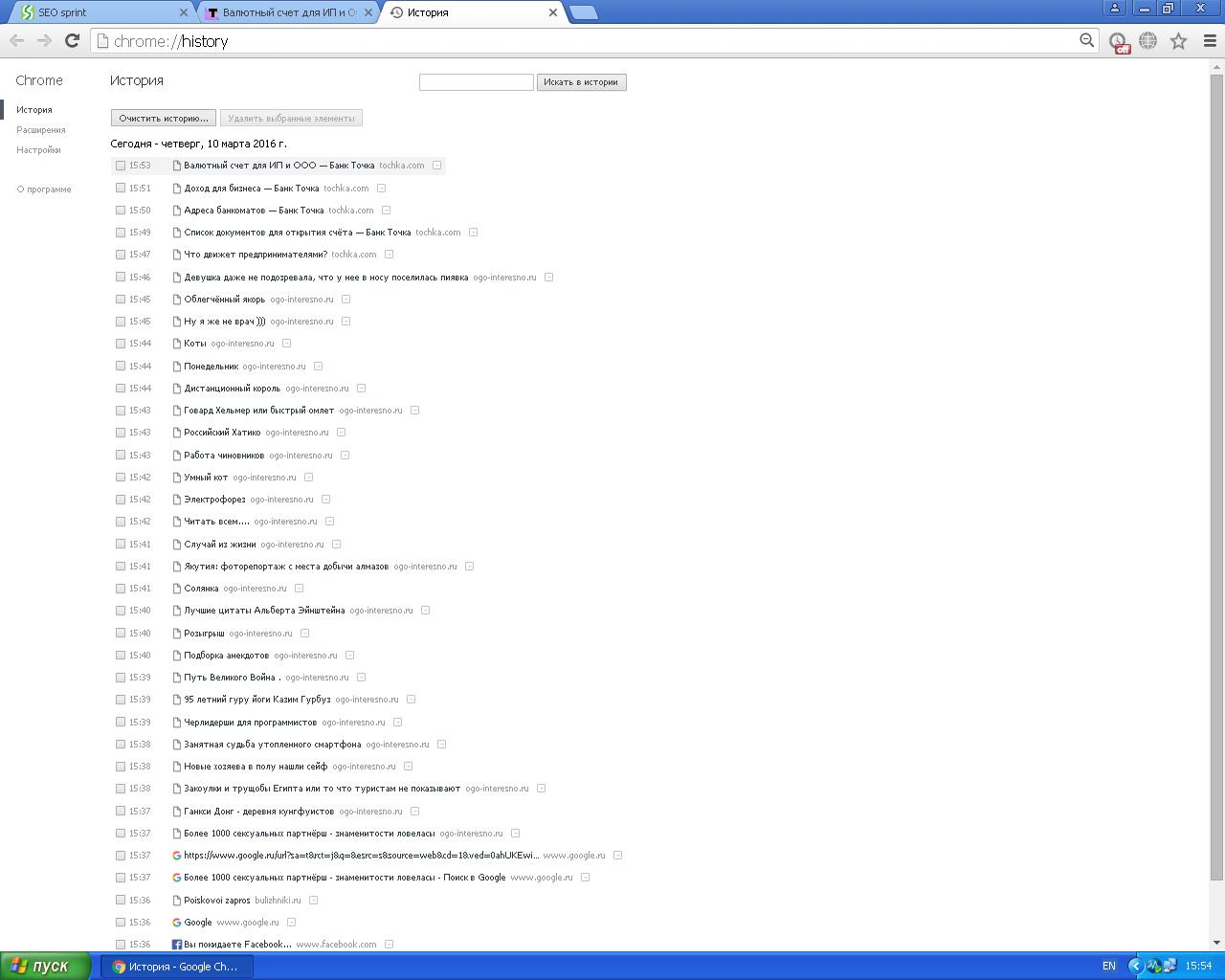Open entry menu for 'Дистанционный король'
Screen dimensions: 1225x980
click(361, 389)
